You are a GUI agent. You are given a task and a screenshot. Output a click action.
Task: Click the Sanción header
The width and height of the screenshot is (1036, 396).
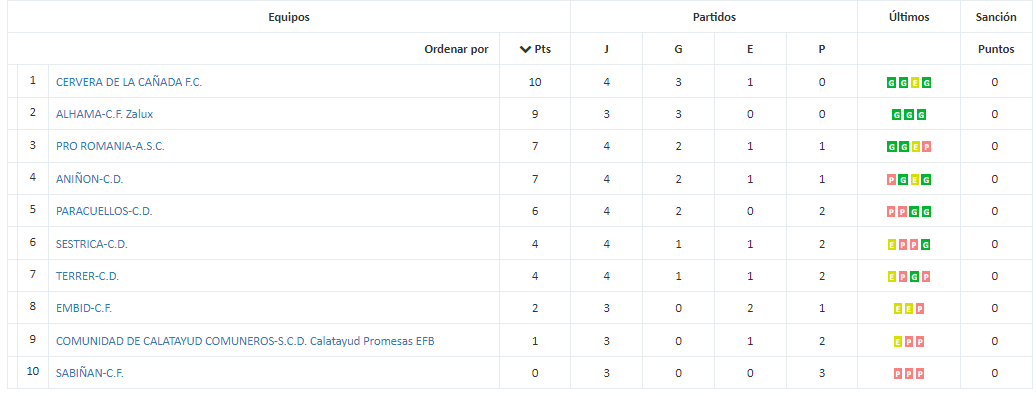point(996,17)
